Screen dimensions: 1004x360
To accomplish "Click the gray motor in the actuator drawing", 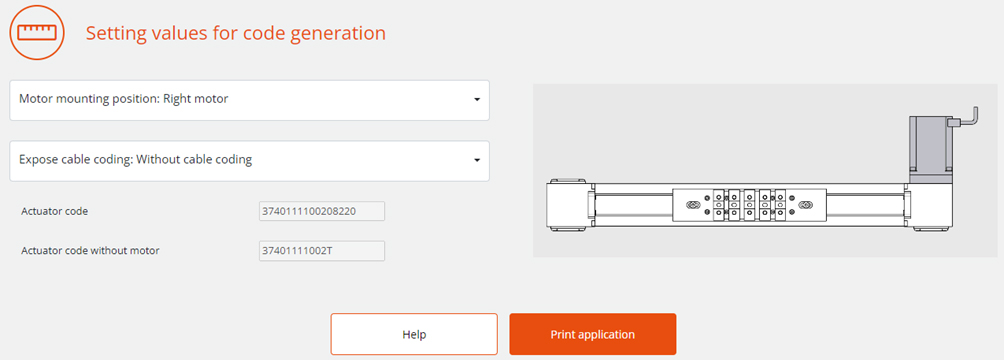I will 929,148.
